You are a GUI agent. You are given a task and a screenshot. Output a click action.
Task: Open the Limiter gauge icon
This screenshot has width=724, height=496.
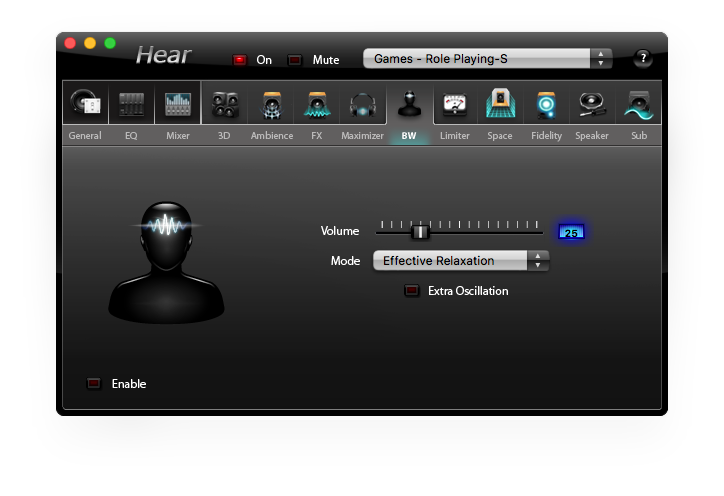[x=455, y=104]
